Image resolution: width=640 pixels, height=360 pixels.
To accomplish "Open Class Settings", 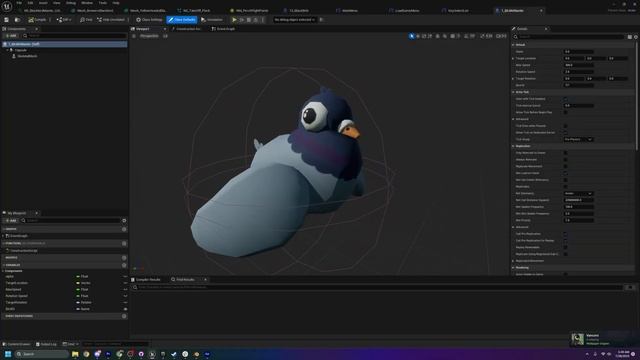I will click(x=149, y=20).
